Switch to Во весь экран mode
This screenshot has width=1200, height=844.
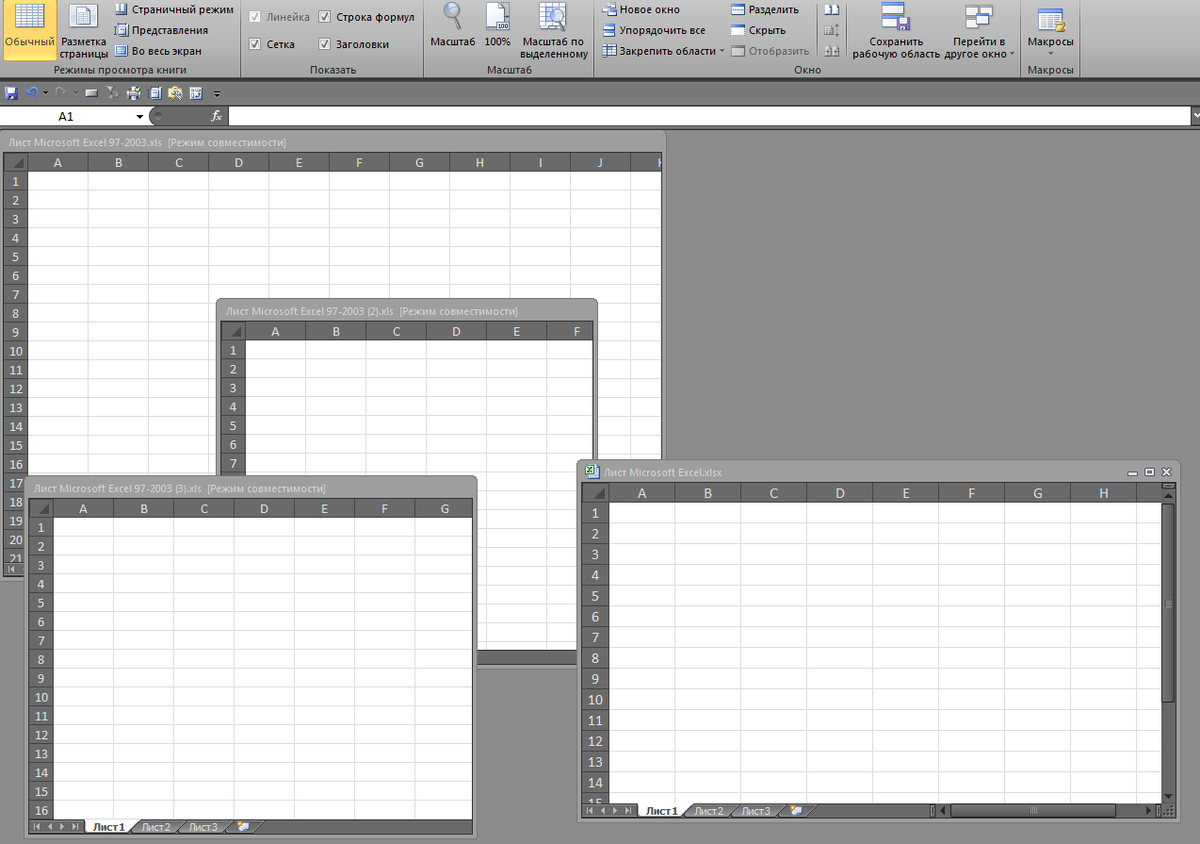(x=158, y=51)
